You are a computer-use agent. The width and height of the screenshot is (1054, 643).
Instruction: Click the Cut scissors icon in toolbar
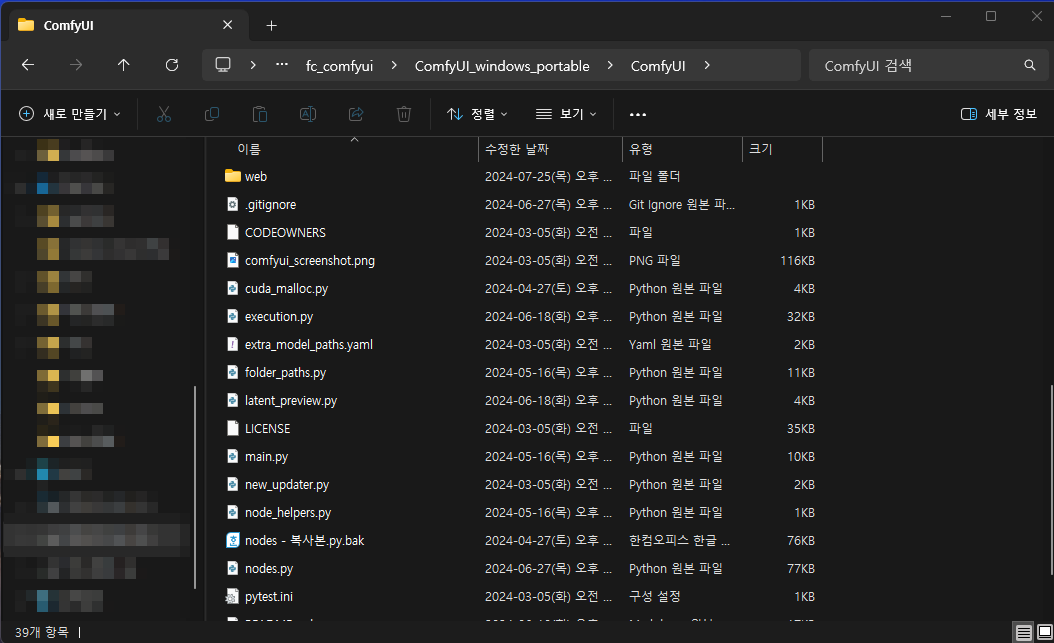(x=164, y=114)
